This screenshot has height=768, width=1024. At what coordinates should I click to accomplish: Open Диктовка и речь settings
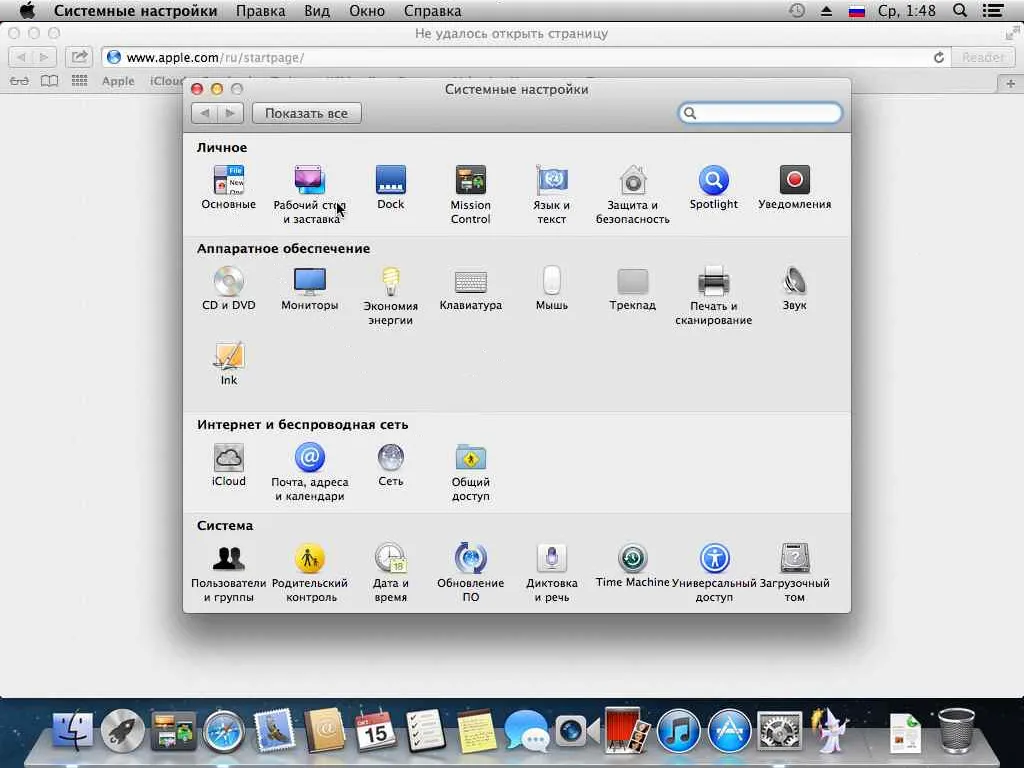(552, 573)
